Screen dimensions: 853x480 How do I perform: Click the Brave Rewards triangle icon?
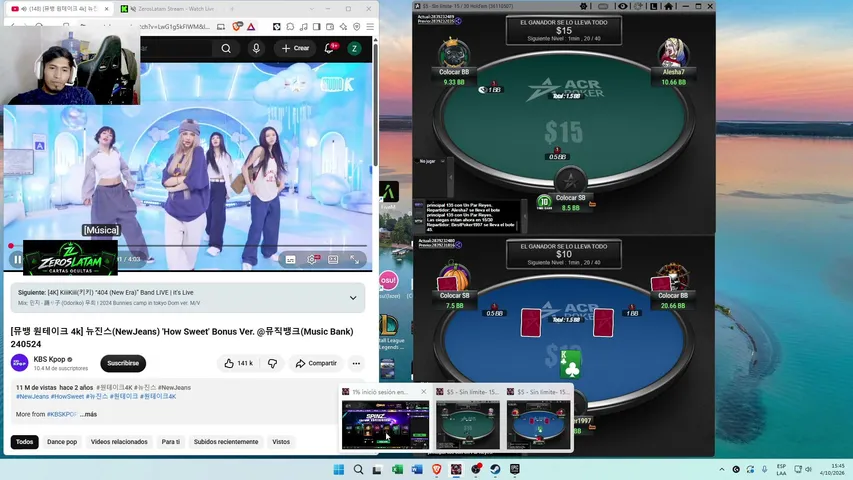click(251, 27)
